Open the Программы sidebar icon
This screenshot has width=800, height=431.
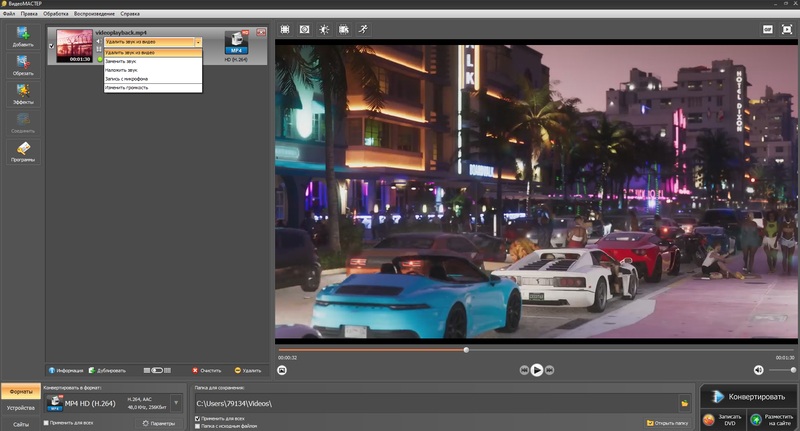point(23,151)
